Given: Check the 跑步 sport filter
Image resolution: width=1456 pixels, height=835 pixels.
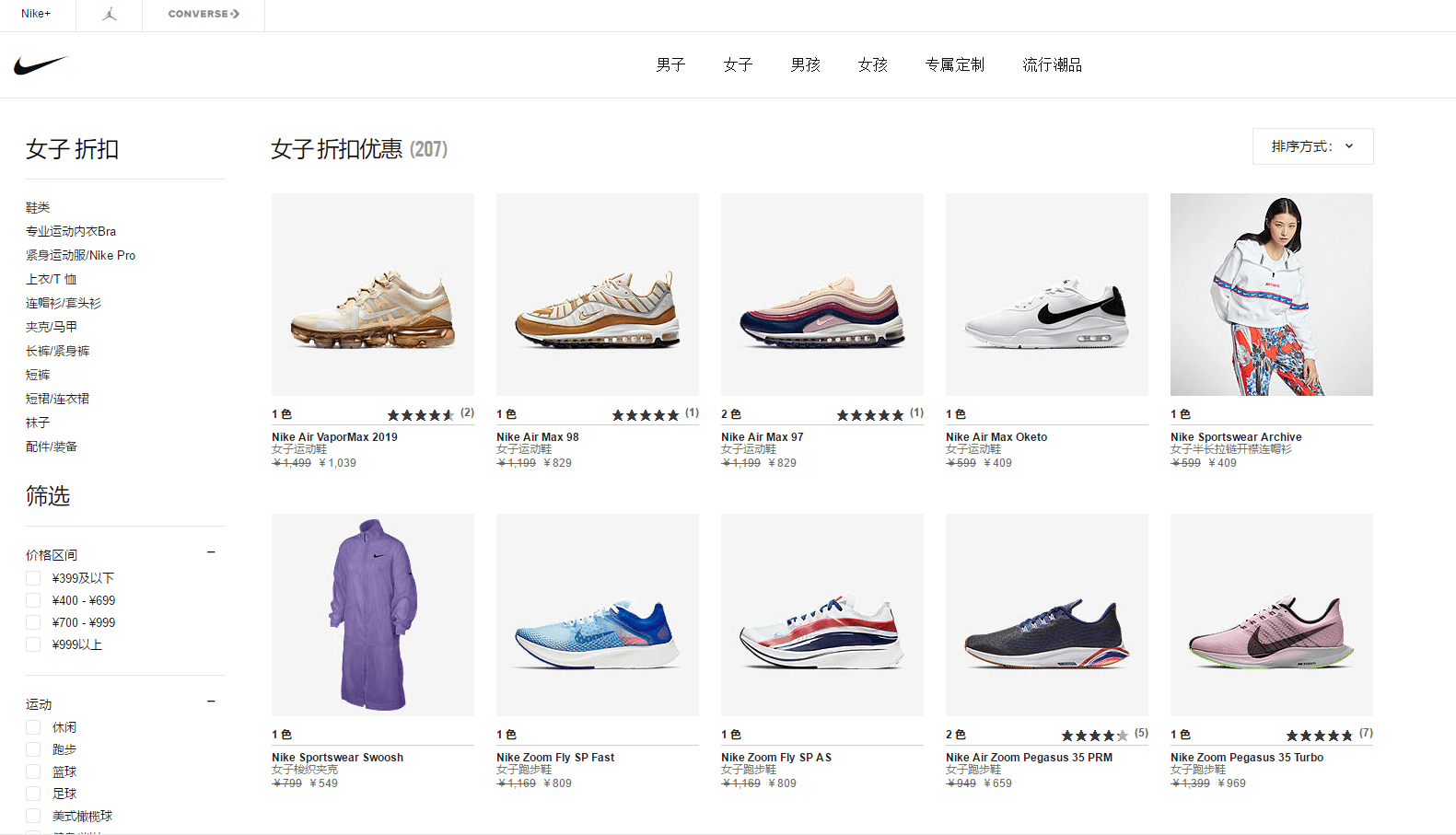Looking at the screenshot, I should pos(33,749).
